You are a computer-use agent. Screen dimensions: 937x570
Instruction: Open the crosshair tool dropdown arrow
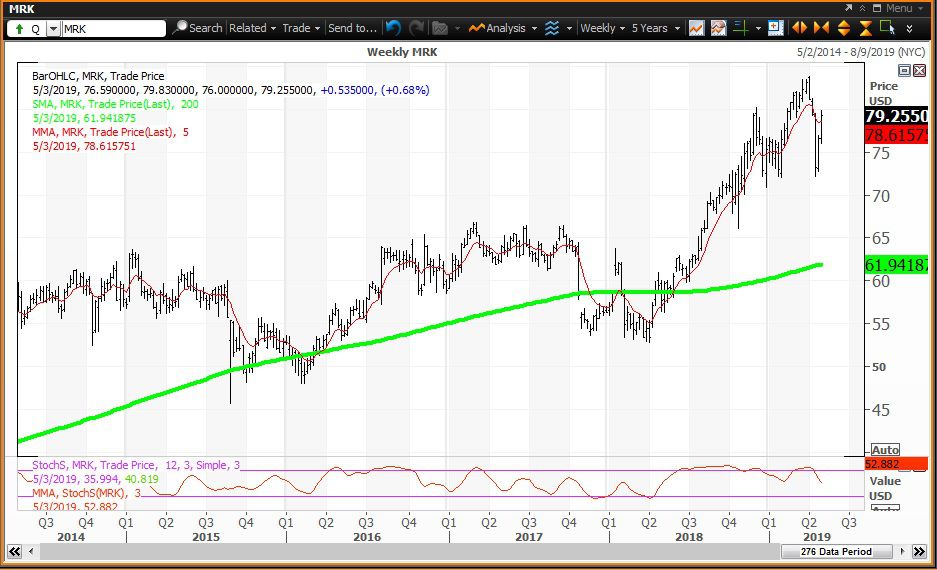[758, 28]
